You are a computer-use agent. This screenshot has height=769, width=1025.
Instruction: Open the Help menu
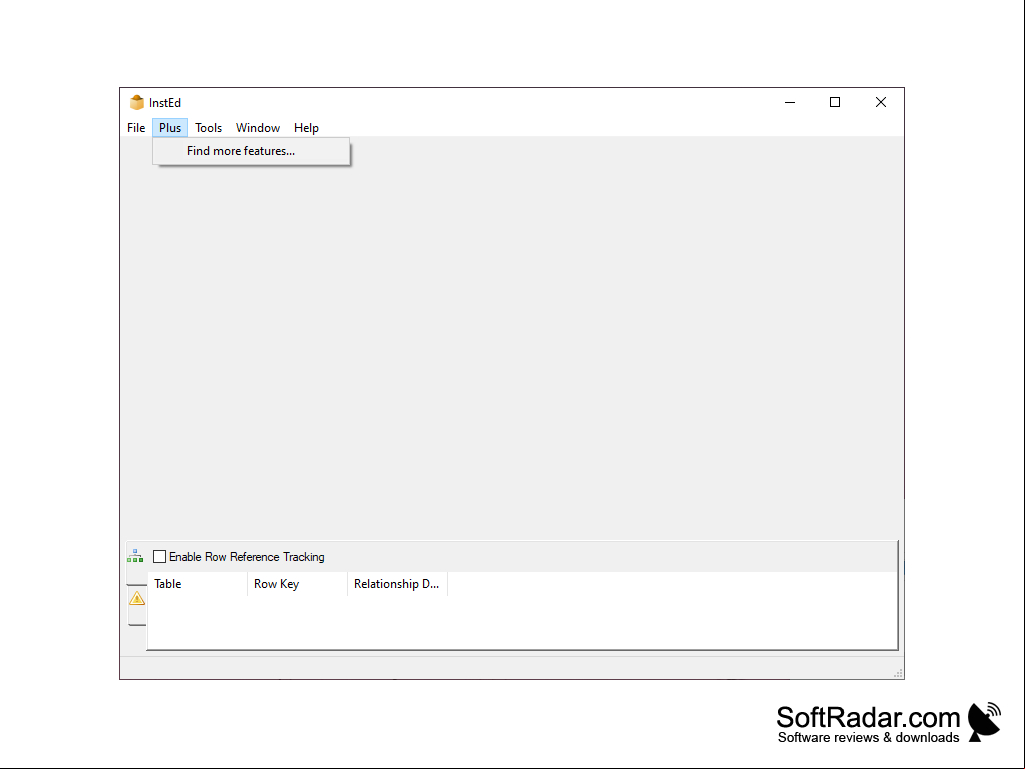point(306,128)
